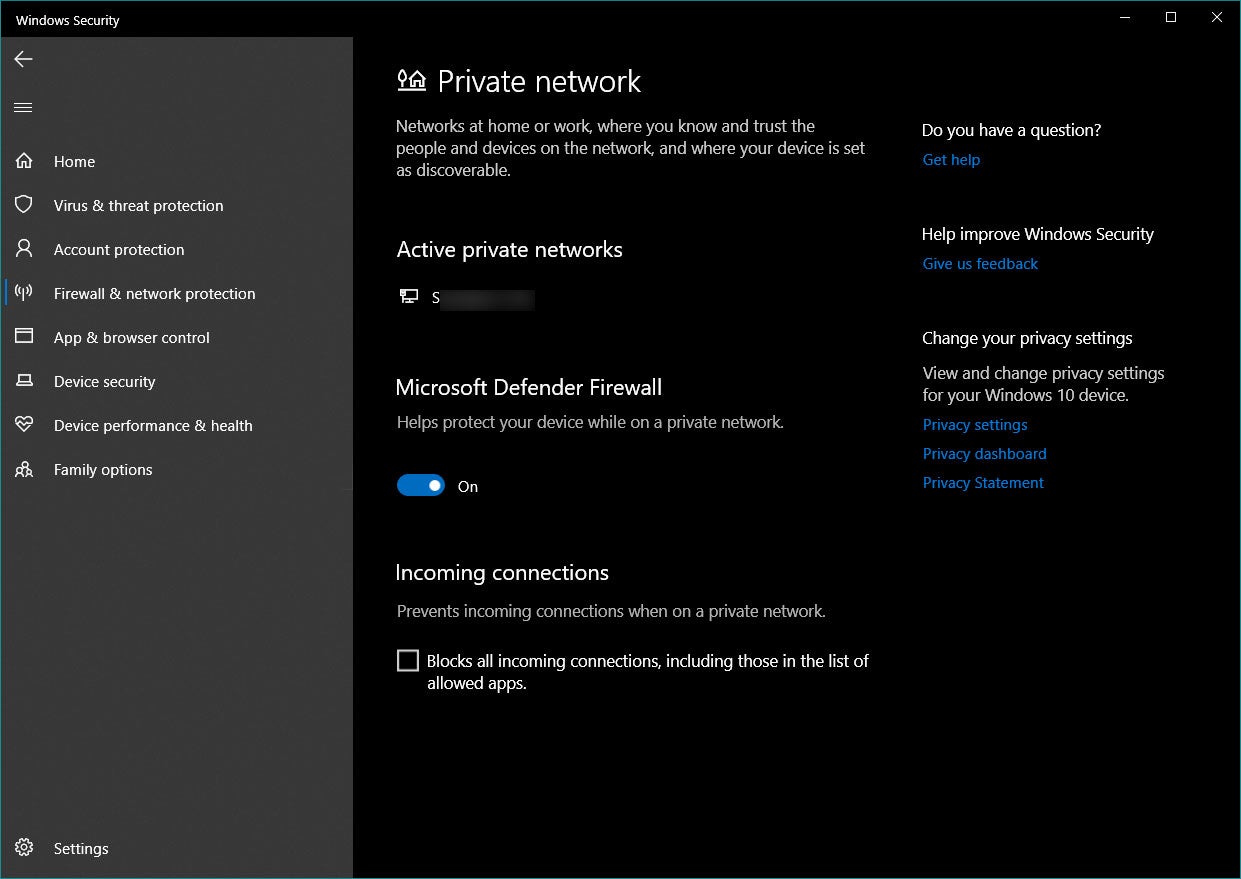1241x879 pixels.
Task: Click the Firewall & network antenna icon
Action: pos(24,293)
